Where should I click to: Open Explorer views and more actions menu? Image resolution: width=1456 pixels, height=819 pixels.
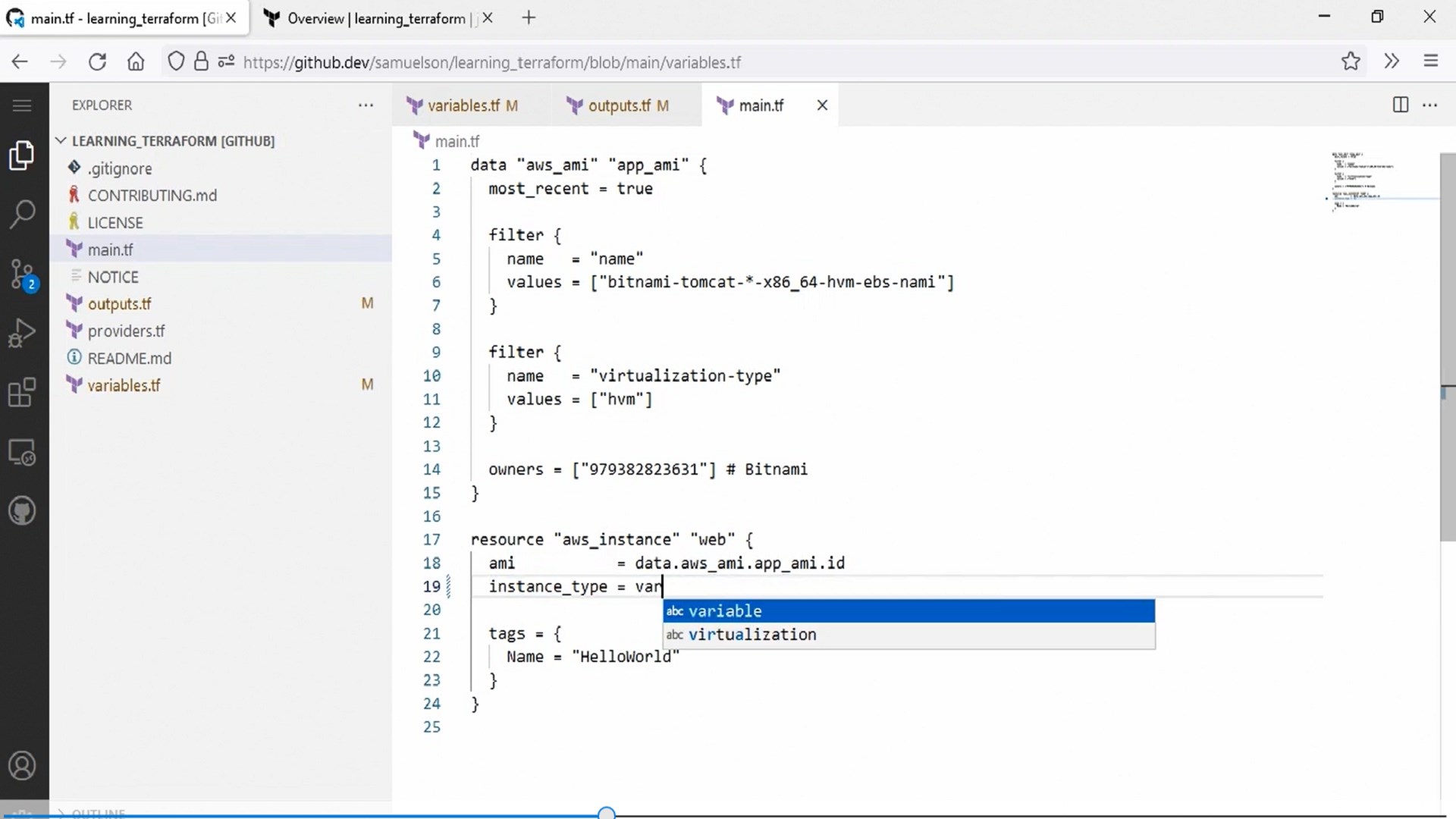point(366,105)
